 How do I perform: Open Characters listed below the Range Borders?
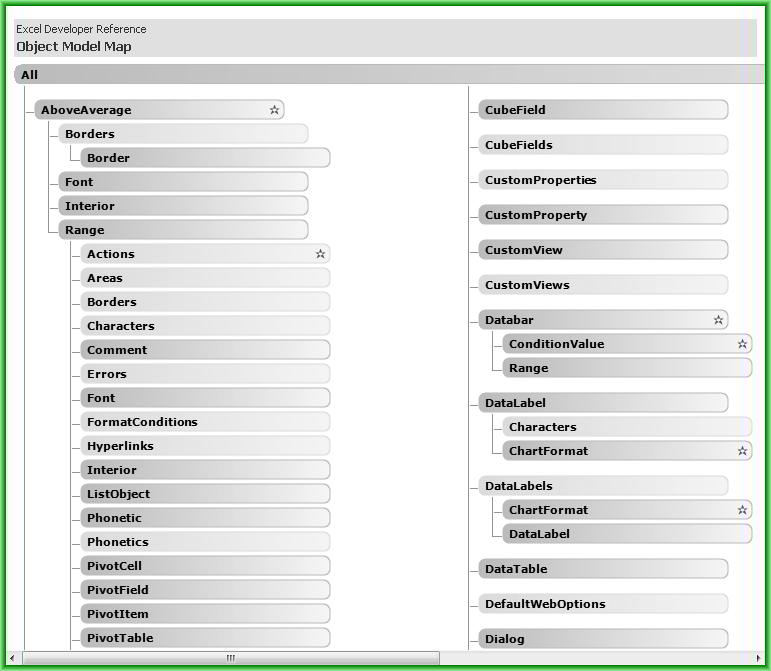click(205, 326)
